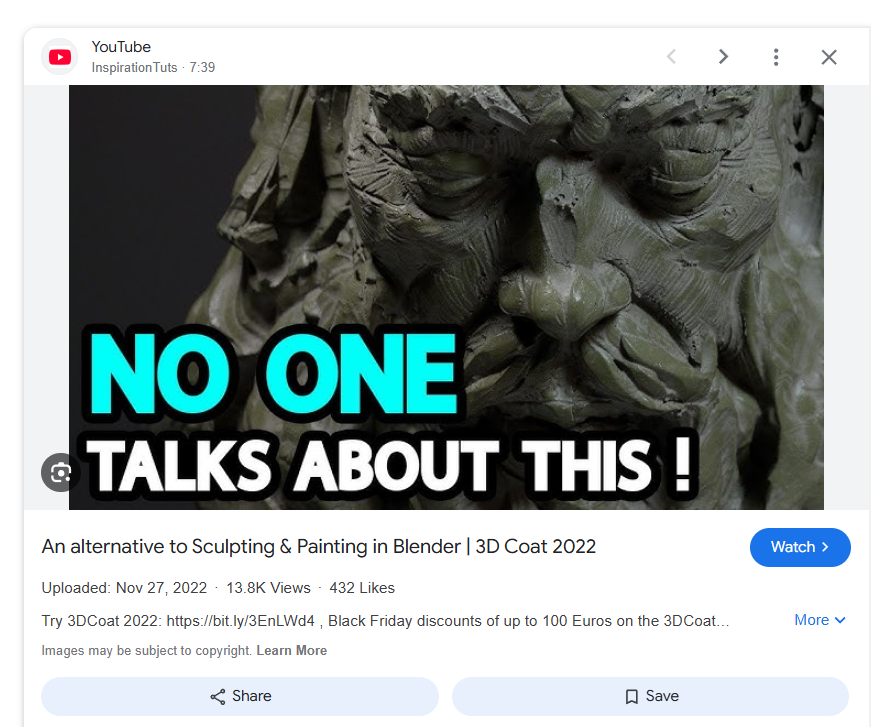Open the 3D Coat 2022 video title
This screenshot has height=727, width=871.
click(x=319, y=546)
